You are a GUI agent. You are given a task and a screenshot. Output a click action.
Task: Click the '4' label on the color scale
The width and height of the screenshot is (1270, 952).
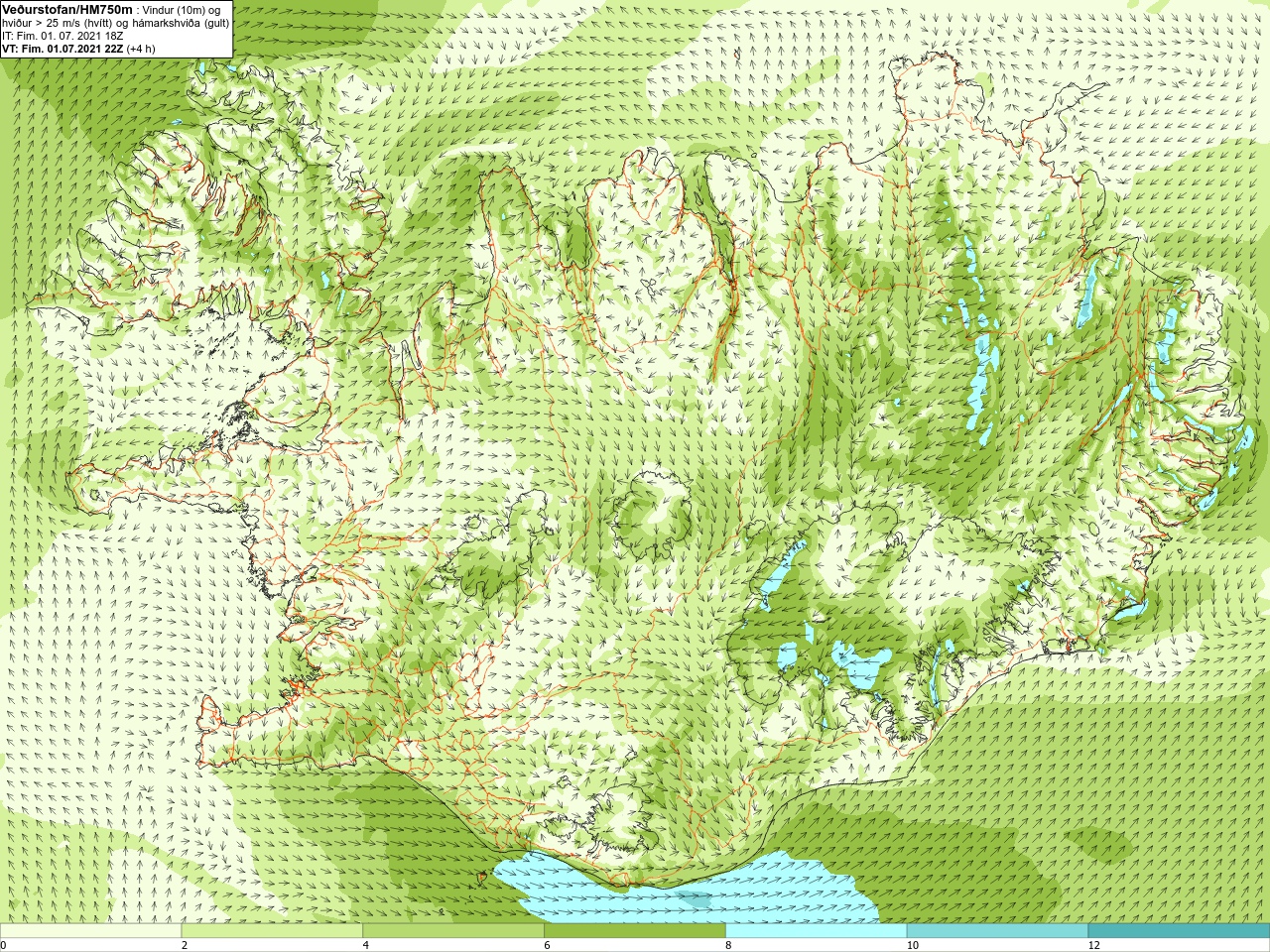pos(366,945)
